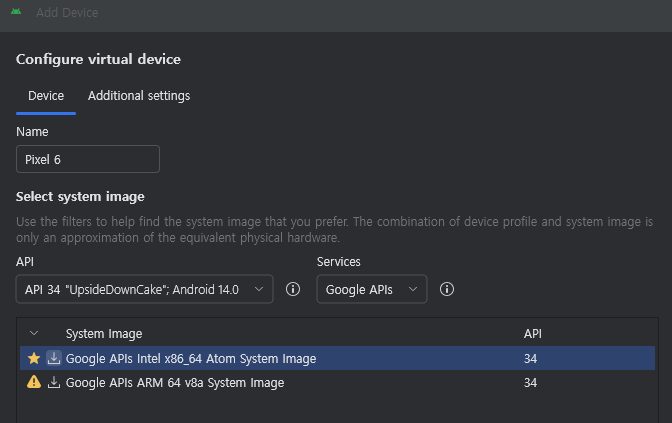
Task: Sort by the System Image column header
Action: point(104,333)
